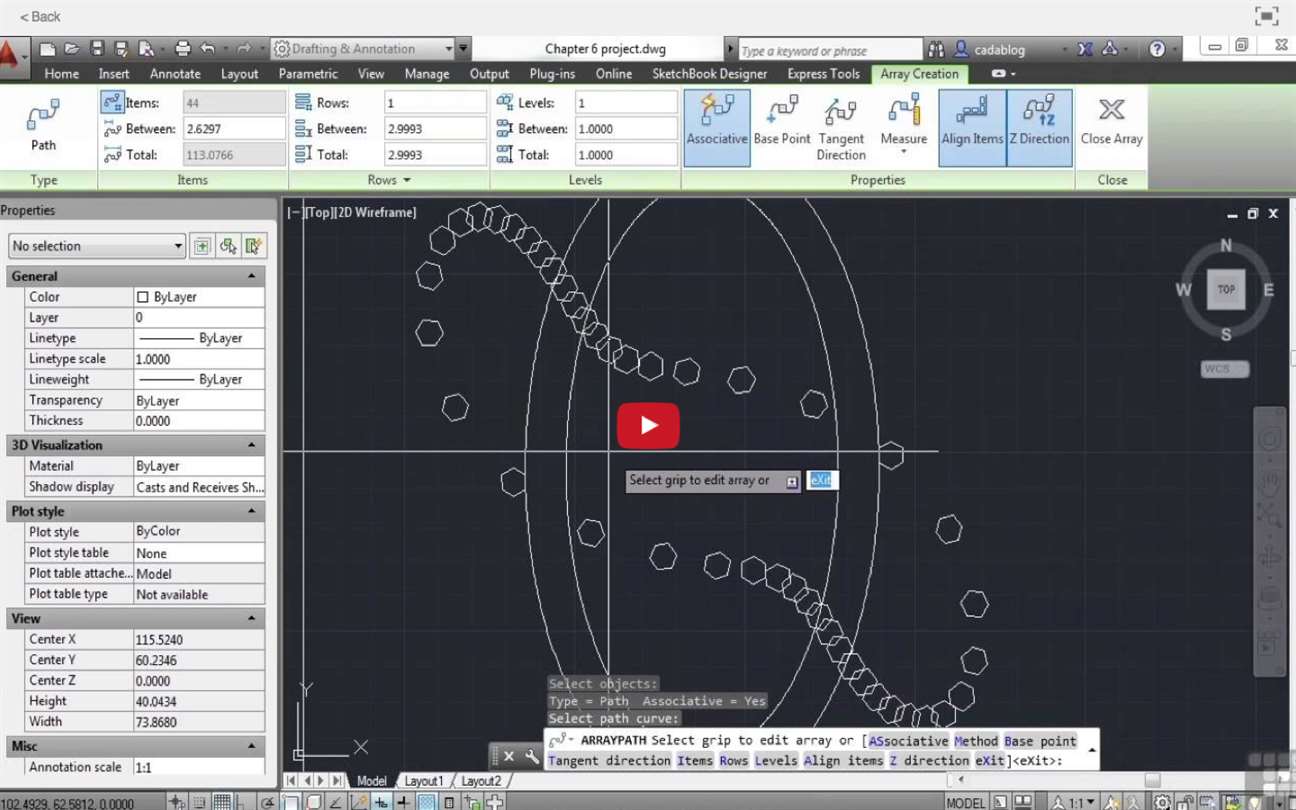This screenshot has height=810, width=1296.
Task: Collapse the General properties section
Action: (251, 276)
